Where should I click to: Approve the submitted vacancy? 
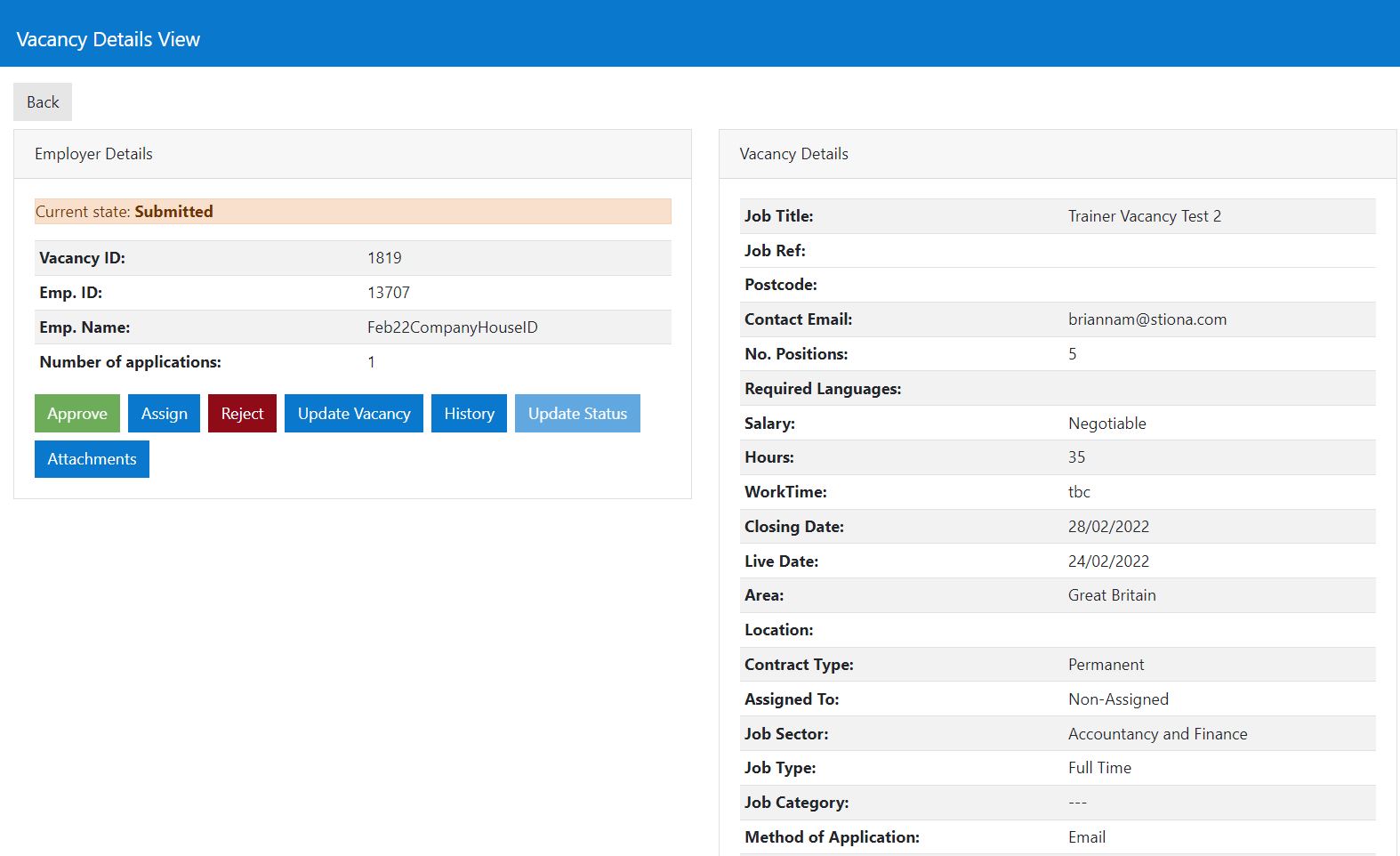point(77,414)
